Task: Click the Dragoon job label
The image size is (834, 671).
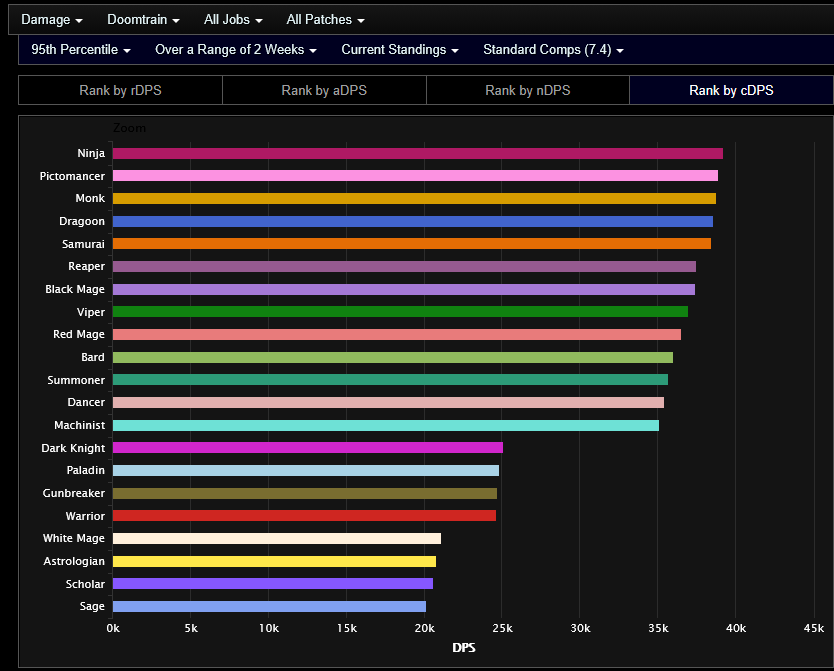Action: pyautogui.click(x=82, y=221)
